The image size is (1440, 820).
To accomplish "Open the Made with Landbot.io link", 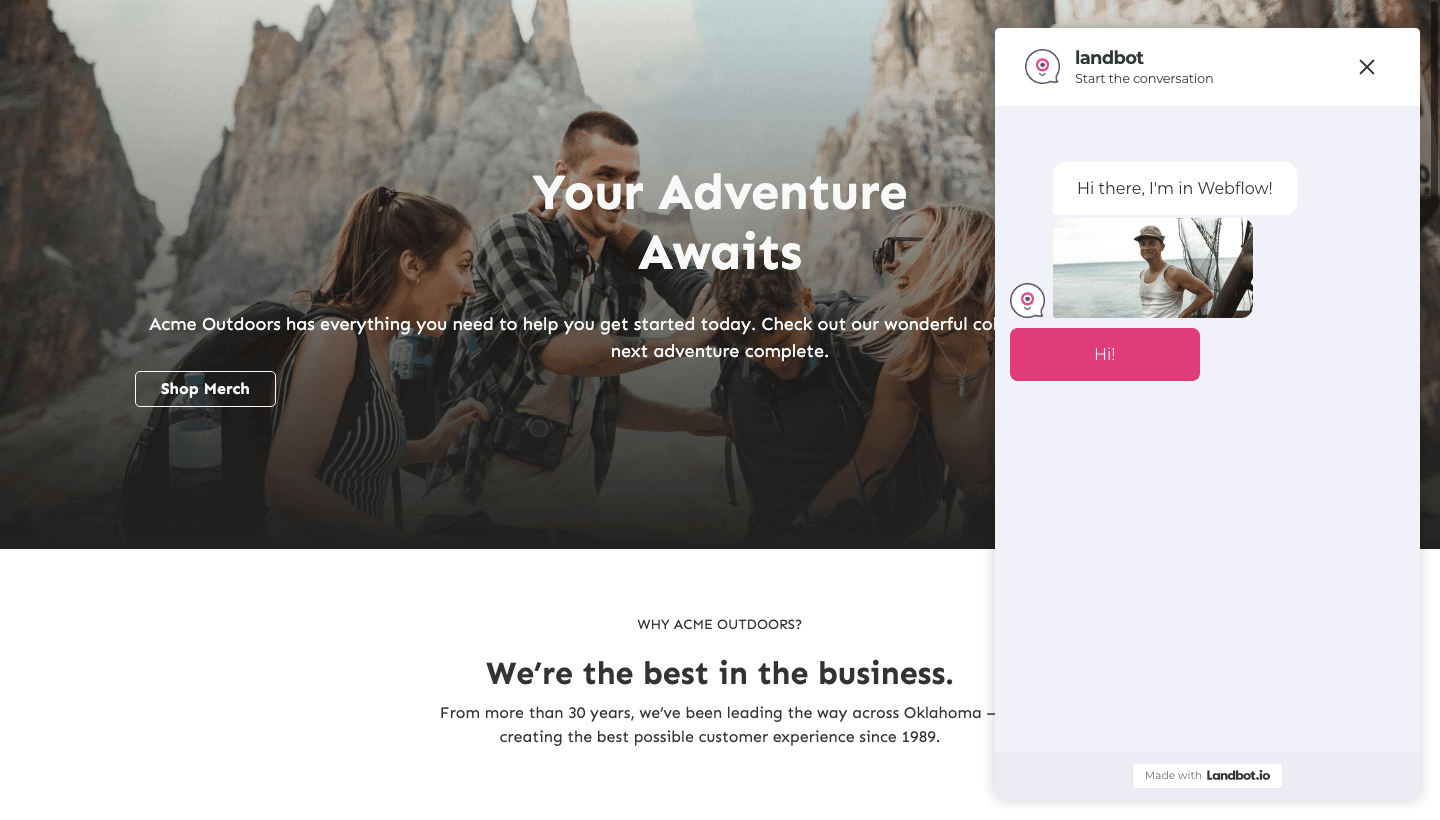I will tap(1207, 775).
